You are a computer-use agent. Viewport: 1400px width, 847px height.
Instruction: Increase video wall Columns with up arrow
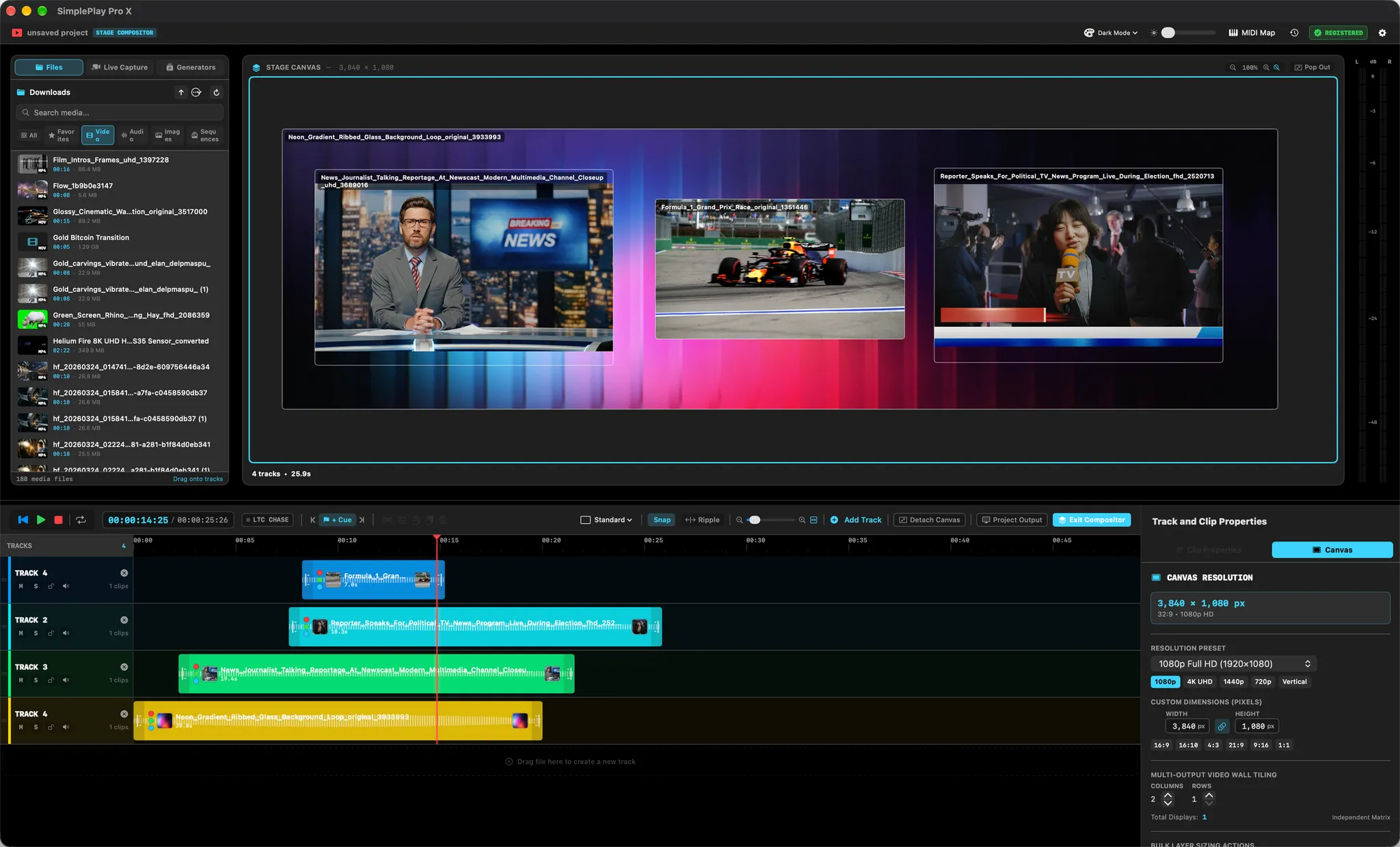coord(1168,795)
